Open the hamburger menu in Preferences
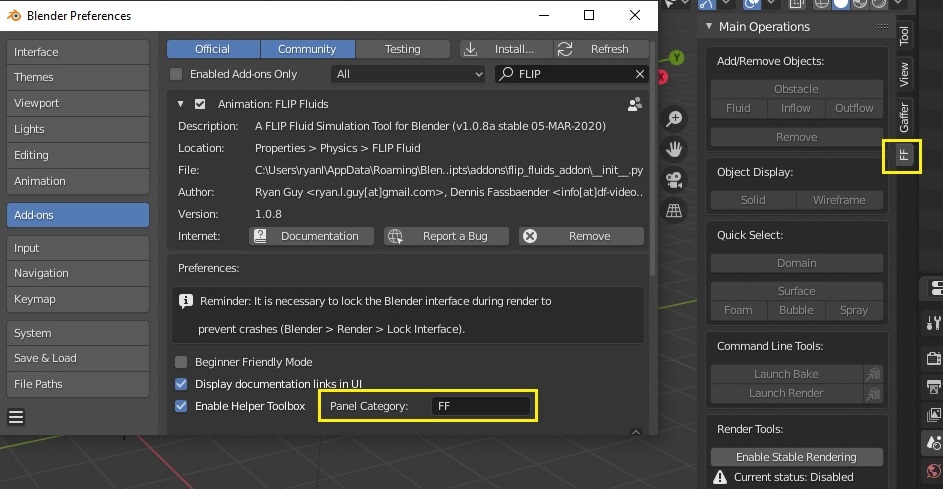This screenshot has height=489, width=943. tap(16, 417)
